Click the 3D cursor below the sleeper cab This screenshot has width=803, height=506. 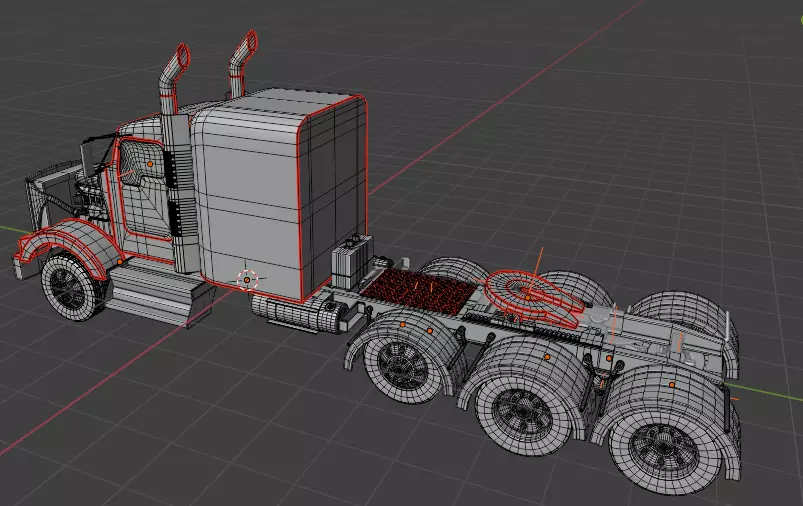[x=247, y=280]
